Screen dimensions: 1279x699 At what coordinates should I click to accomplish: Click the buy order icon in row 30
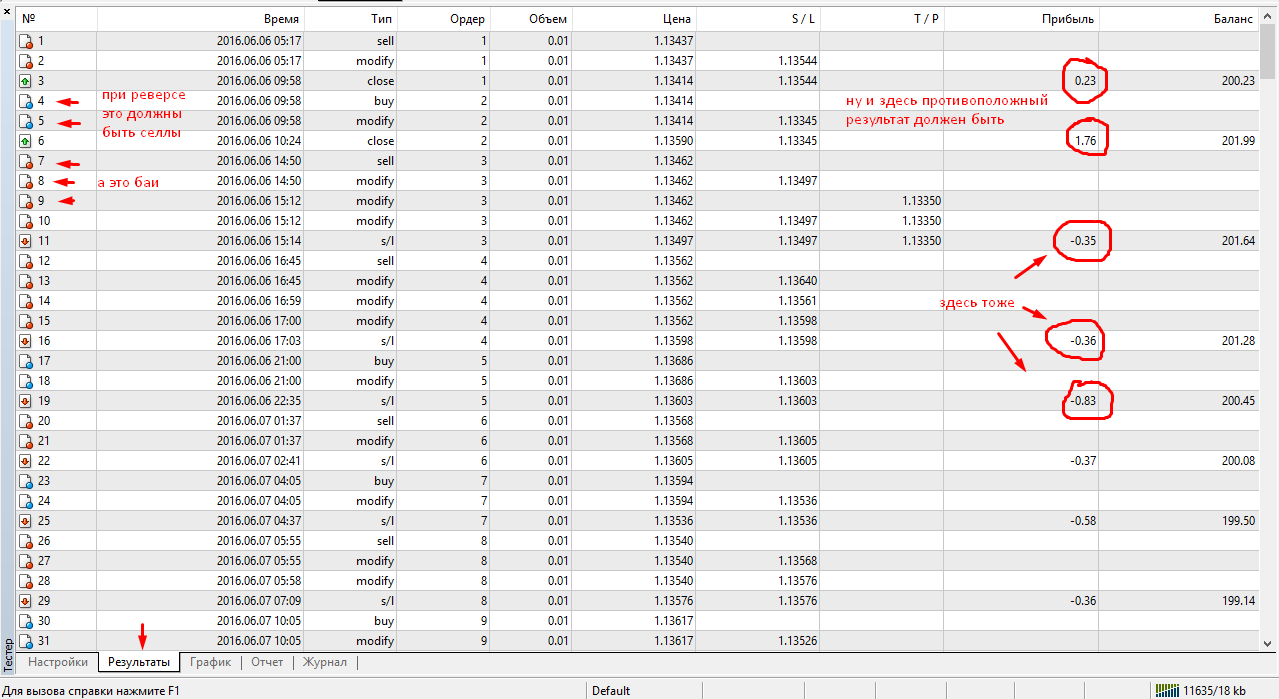[x=26, y=621]
